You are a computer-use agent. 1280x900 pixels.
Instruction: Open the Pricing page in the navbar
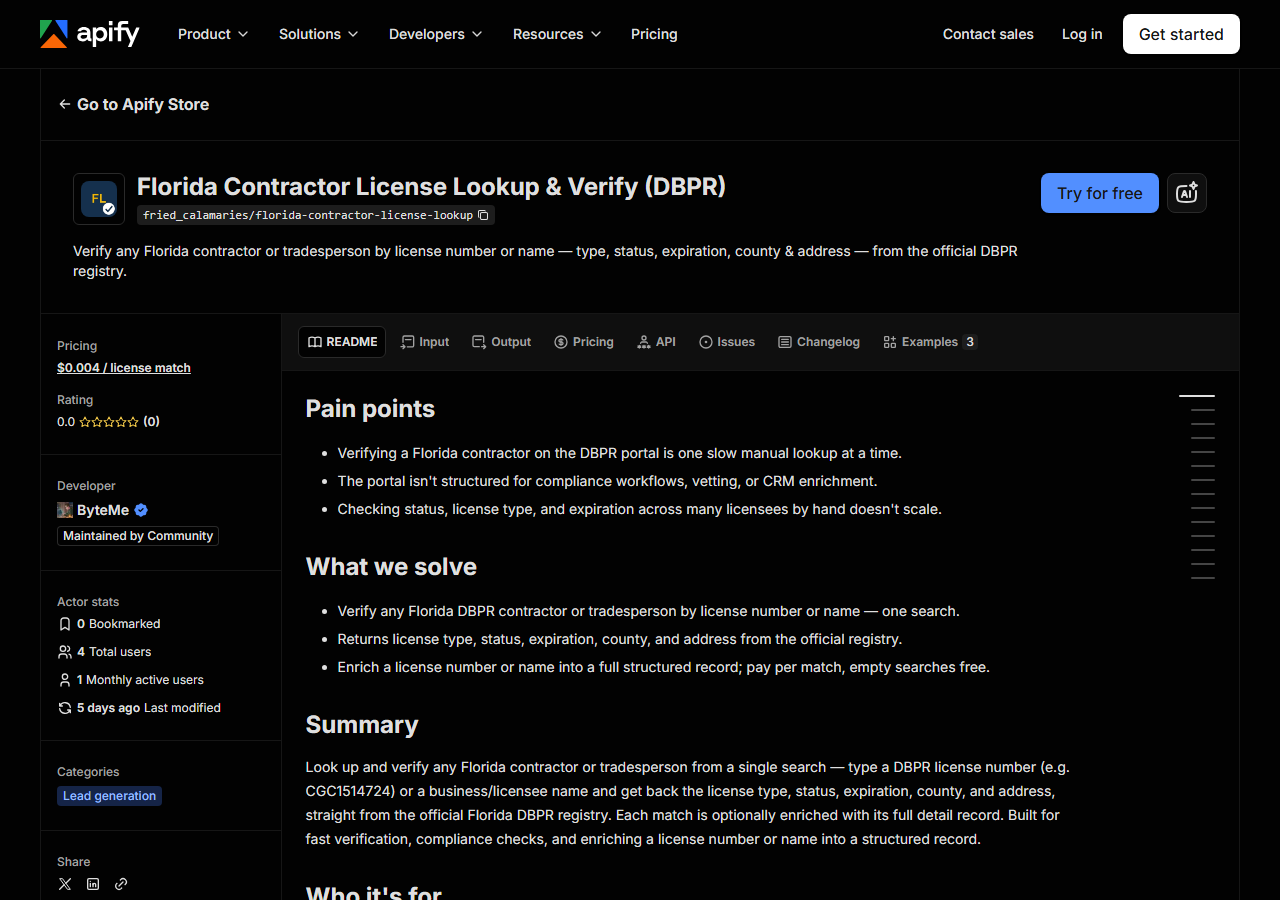[654, 34]
